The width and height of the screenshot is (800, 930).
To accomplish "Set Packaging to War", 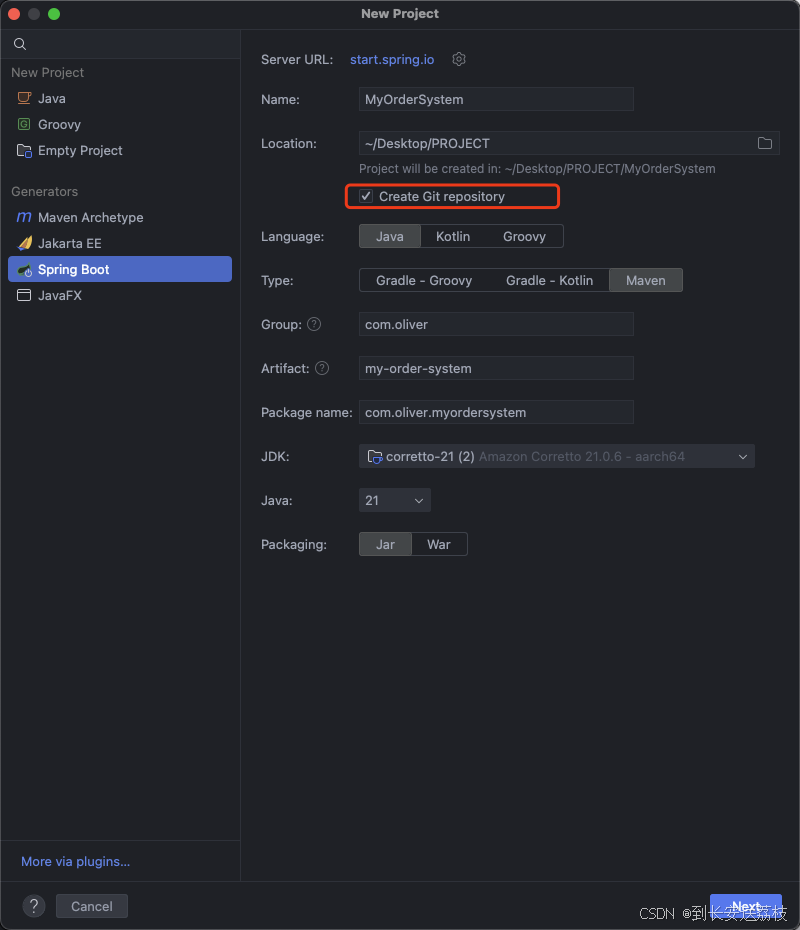I will (439, 544).
